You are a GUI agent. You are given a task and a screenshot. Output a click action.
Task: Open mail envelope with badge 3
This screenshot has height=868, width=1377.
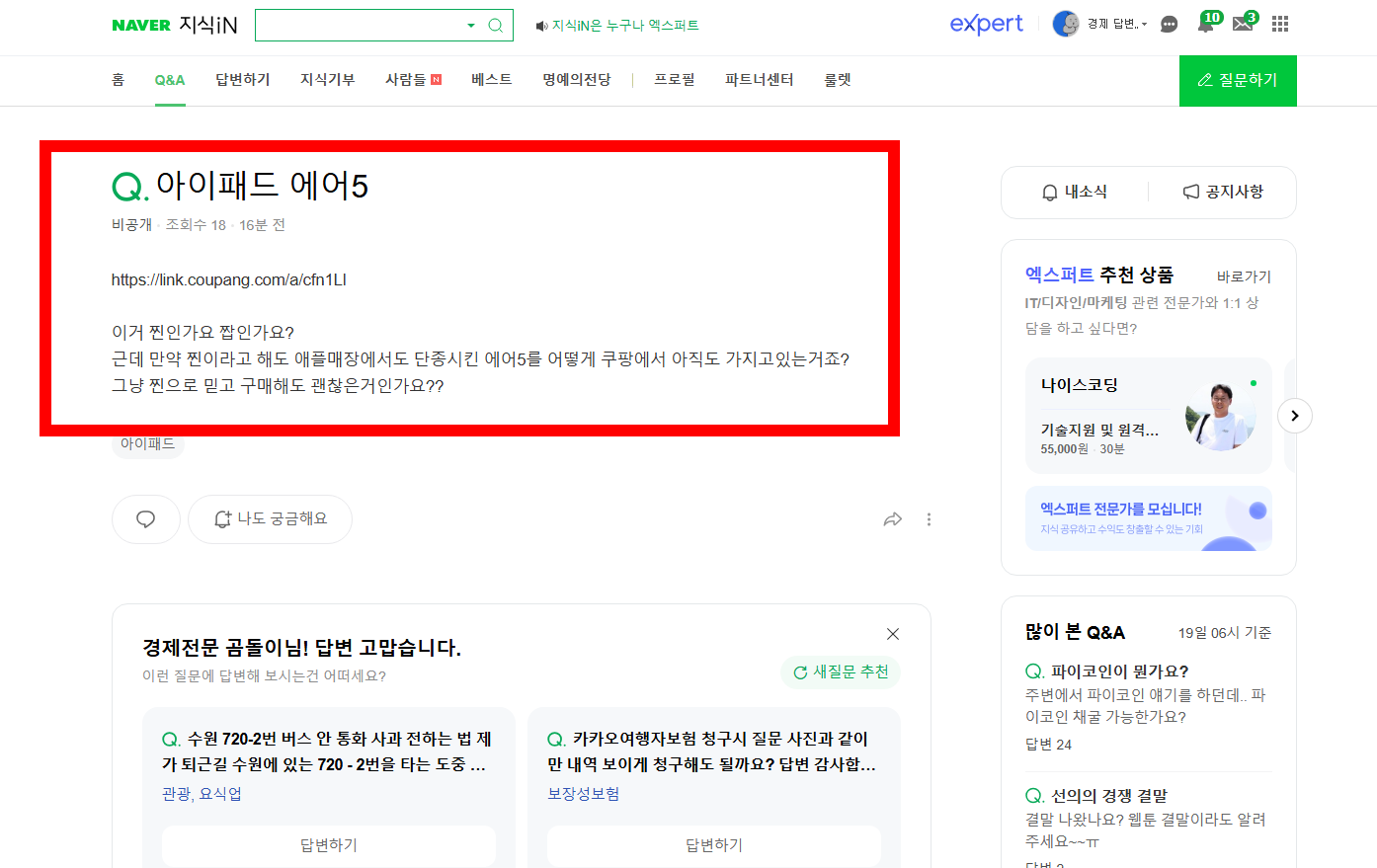pyautogui.click(x=1245, y=23)
